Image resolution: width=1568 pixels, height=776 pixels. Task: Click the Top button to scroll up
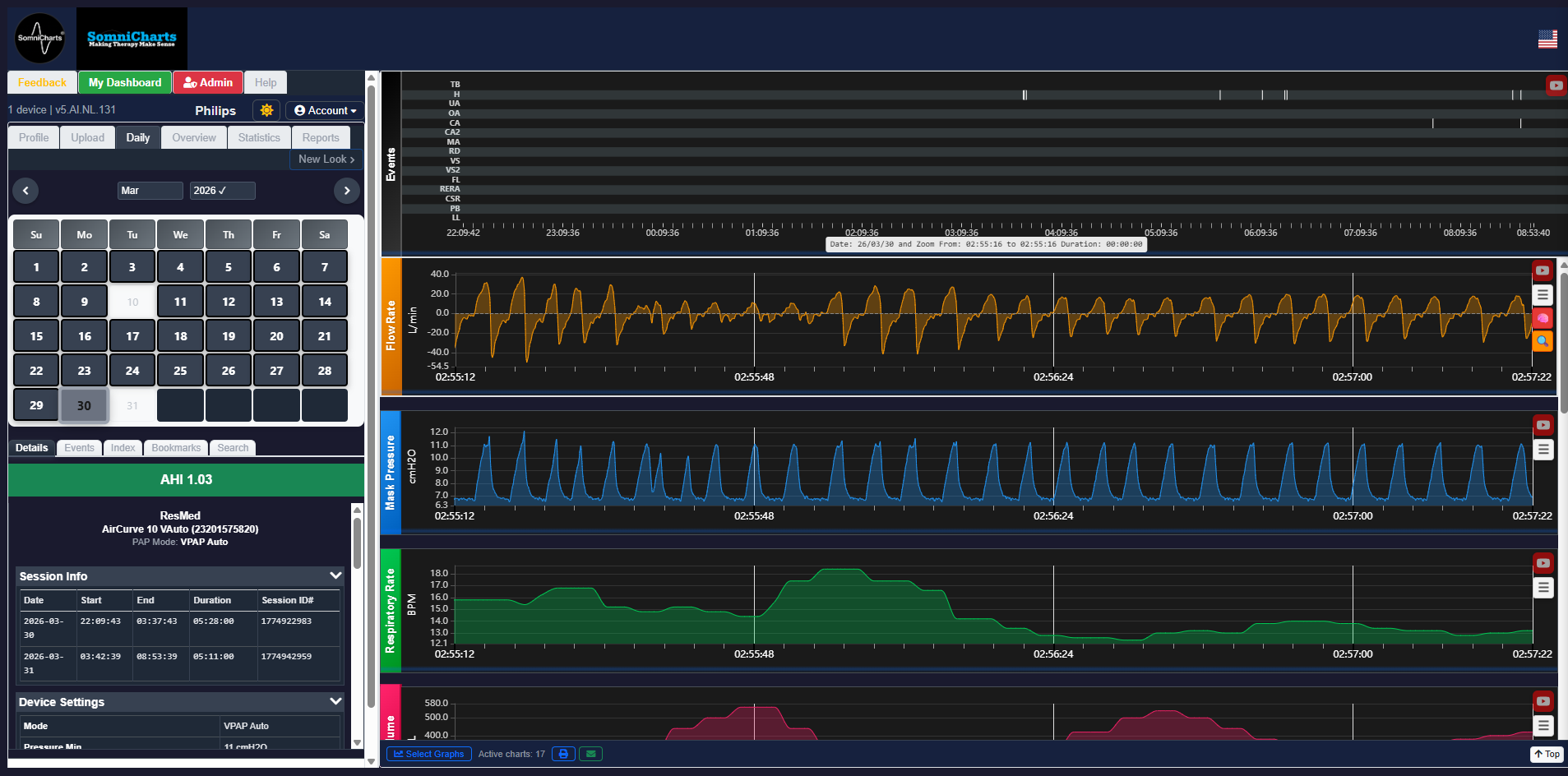[x=1547, y=754]
